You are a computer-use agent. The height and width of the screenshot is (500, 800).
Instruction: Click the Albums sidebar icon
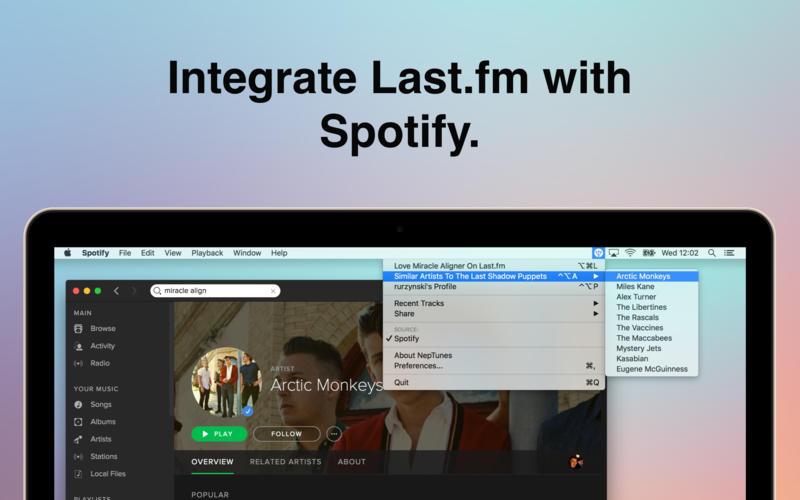(x=78, y=422)
